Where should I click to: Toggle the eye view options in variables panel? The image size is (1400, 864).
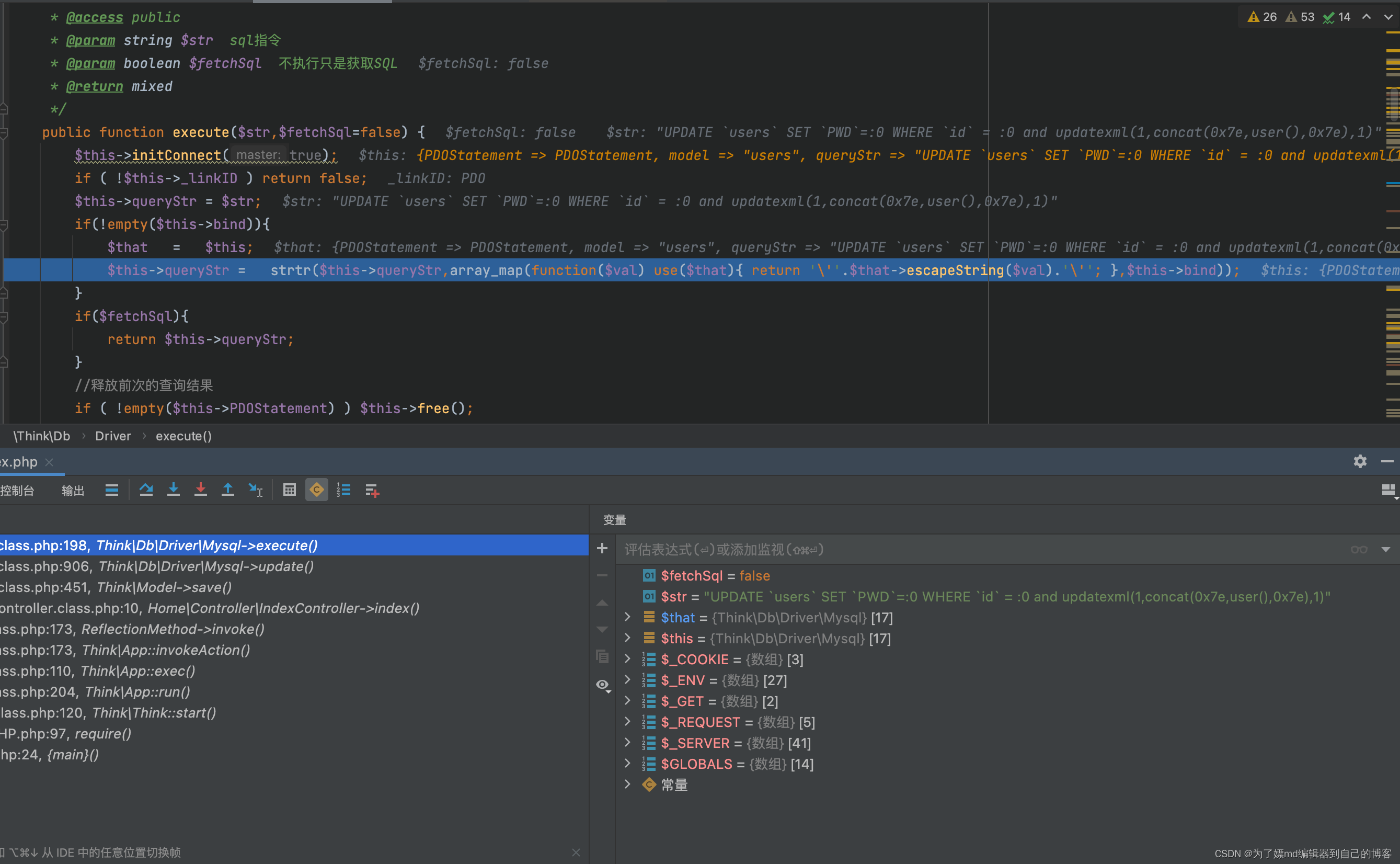tap(603, 685)
